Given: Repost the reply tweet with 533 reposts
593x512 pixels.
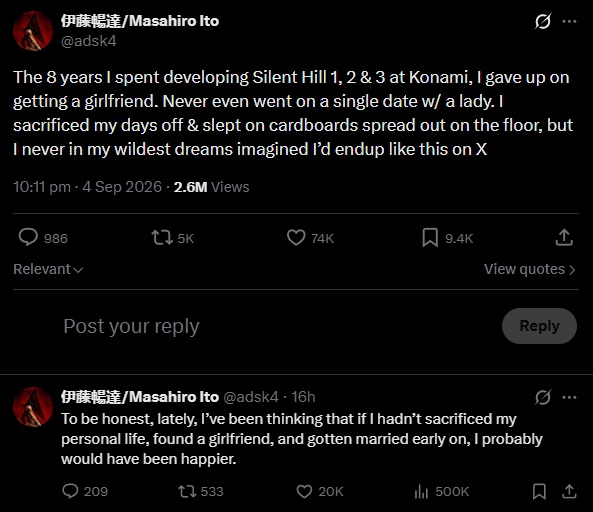Looking at the screenshot, I should pos(187,492).
